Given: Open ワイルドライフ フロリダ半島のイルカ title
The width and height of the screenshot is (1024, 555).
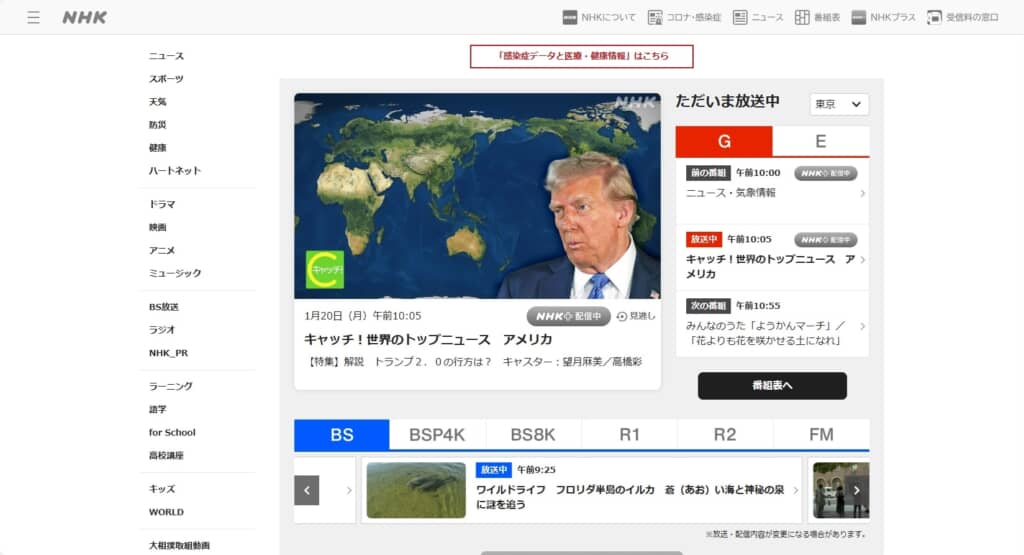Looking at the screenshot, I should pyautogui.click(x=630, y=497).
